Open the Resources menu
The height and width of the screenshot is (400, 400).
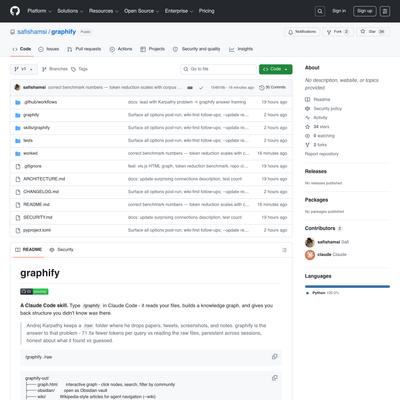(x=103, y=11)
